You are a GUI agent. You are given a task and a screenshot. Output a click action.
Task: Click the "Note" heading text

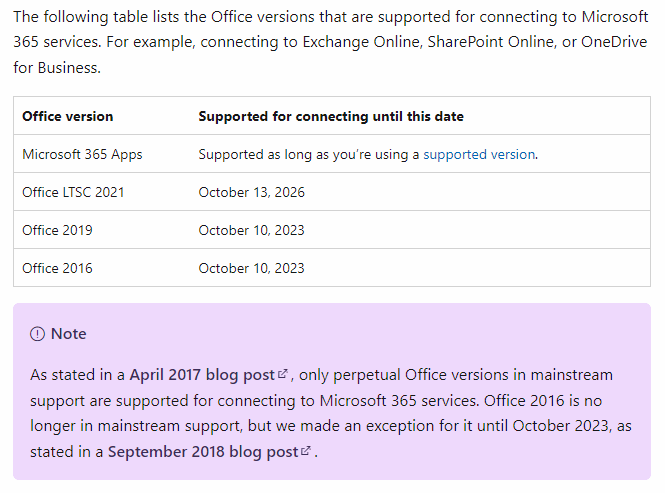(69, 334)
